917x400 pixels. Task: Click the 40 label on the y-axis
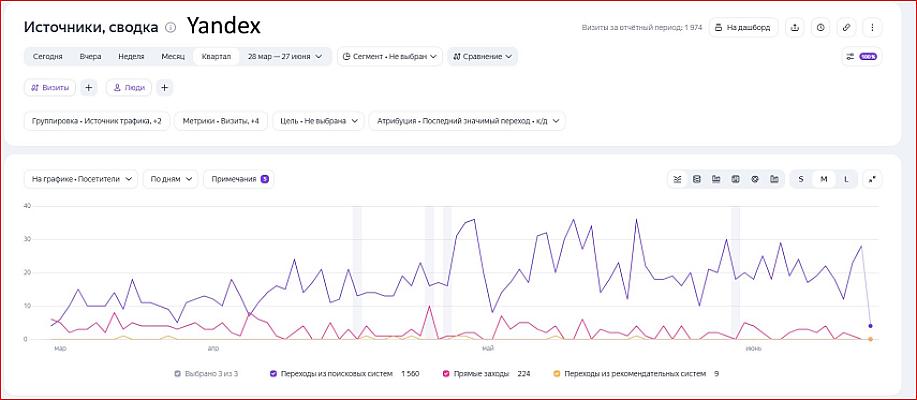click(27, 206)
